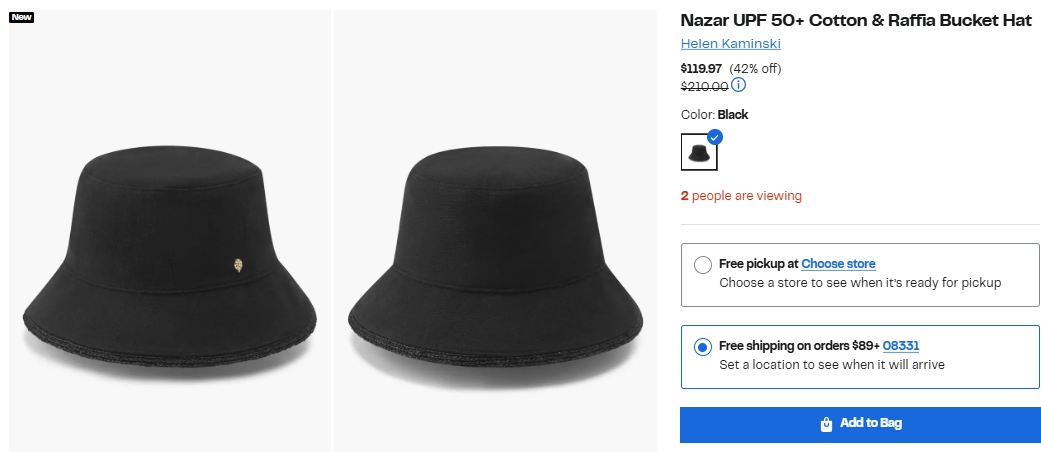
Task: Change the 08331 zip code link
Action: click(x=900, y=346)
